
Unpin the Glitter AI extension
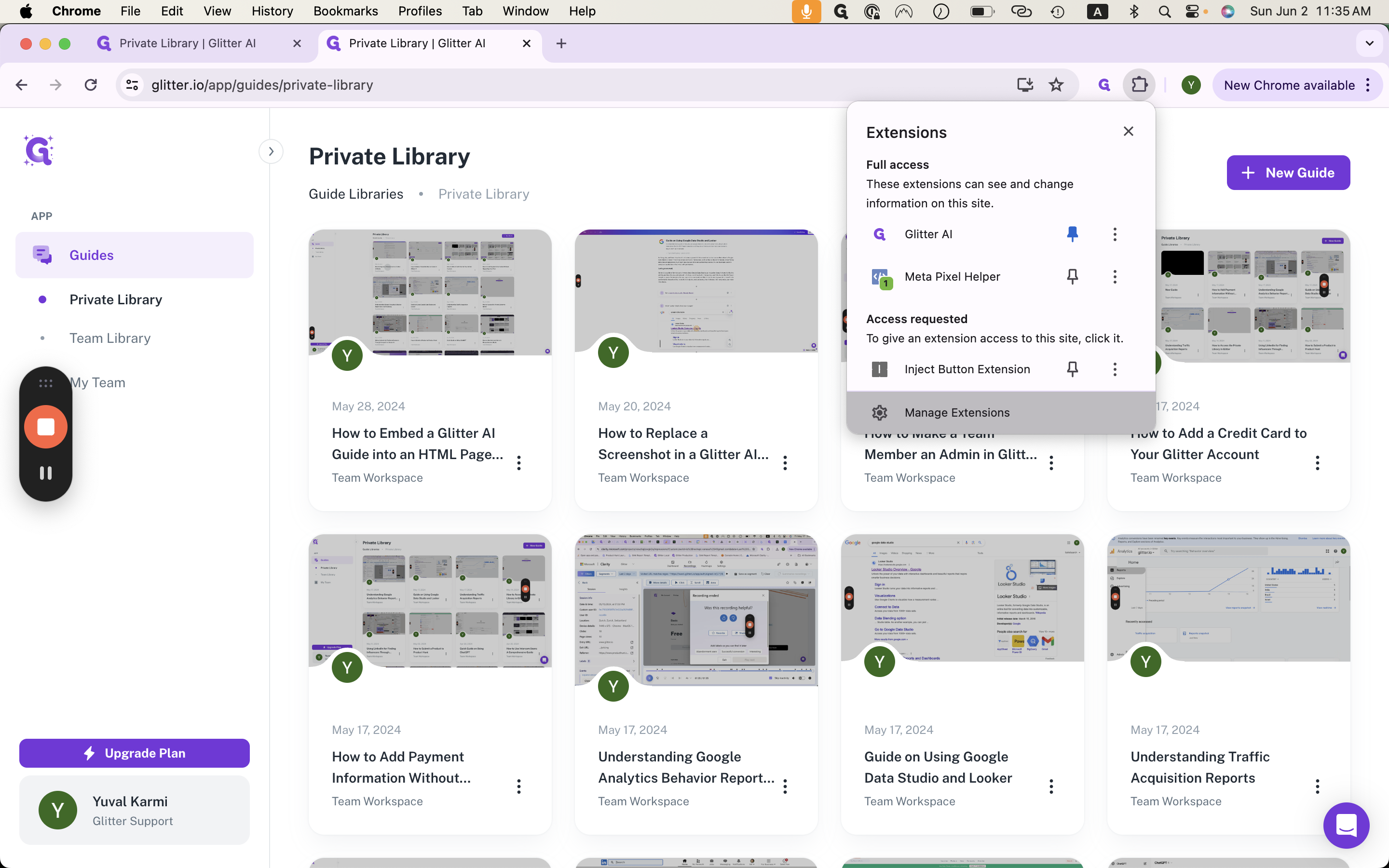click(x=1072, y=234)
